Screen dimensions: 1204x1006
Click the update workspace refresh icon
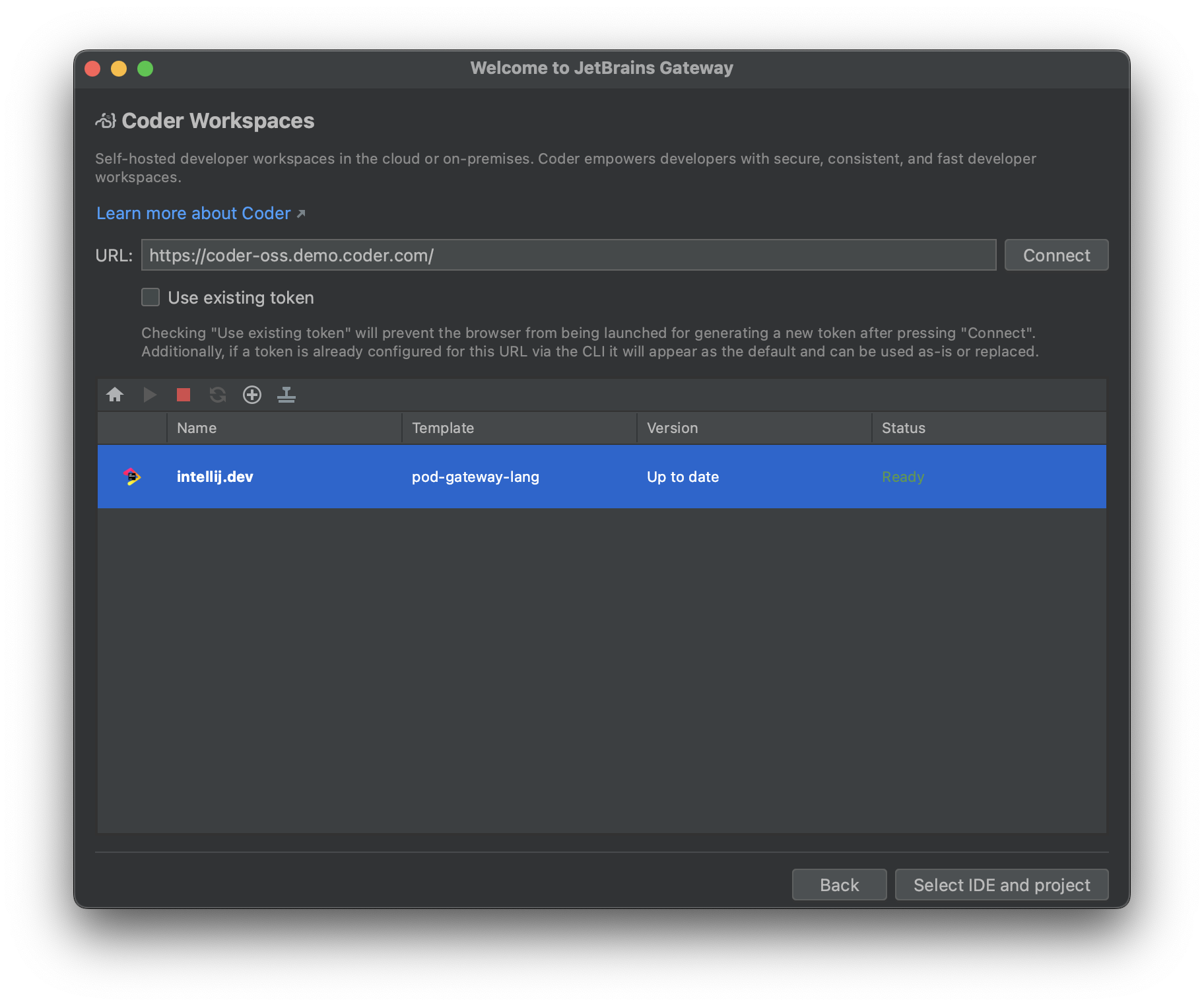[x=218, y=395]
